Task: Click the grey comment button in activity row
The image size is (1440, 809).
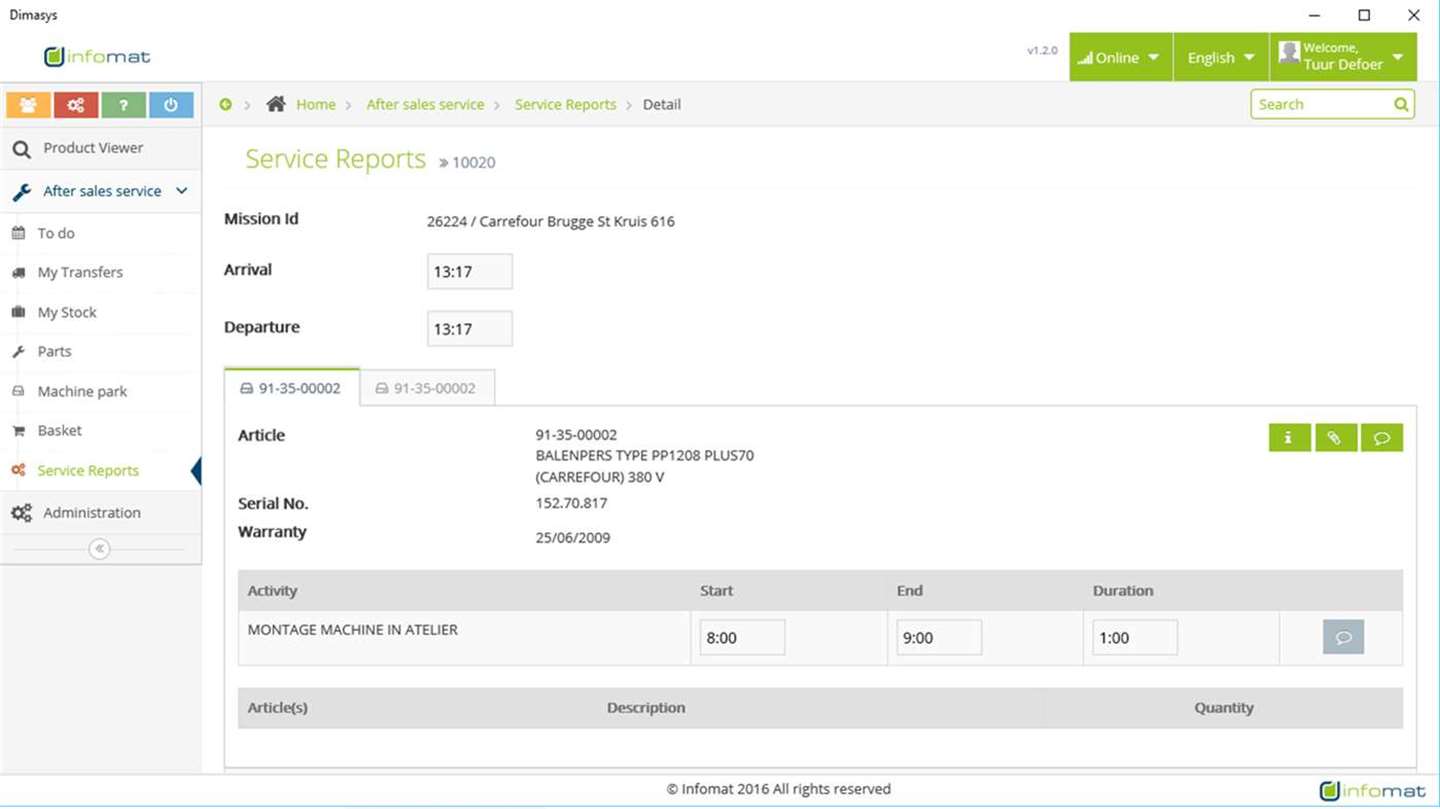Action: (1343, 637)
